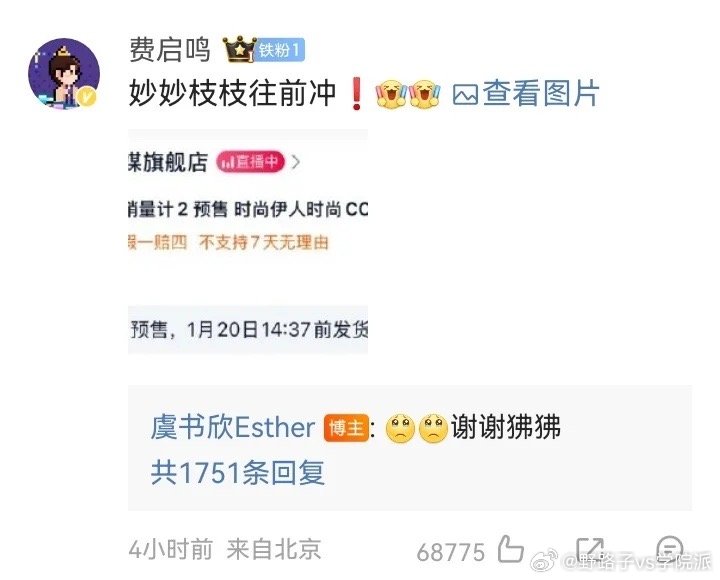Open replies with the speech bubble icon
720x580 pixels.
click(x=670, y=548)
